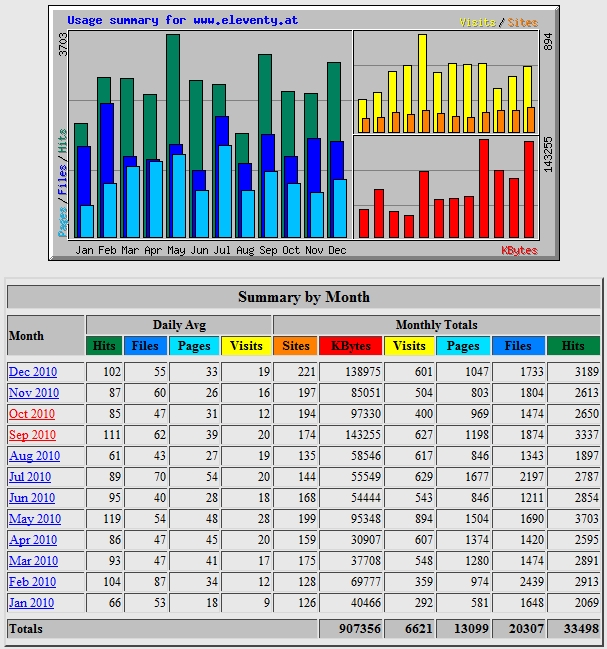Viewport: 607px width, 649px height.
Task: Click the red Sep 2010 link
Action: point(33,435)
